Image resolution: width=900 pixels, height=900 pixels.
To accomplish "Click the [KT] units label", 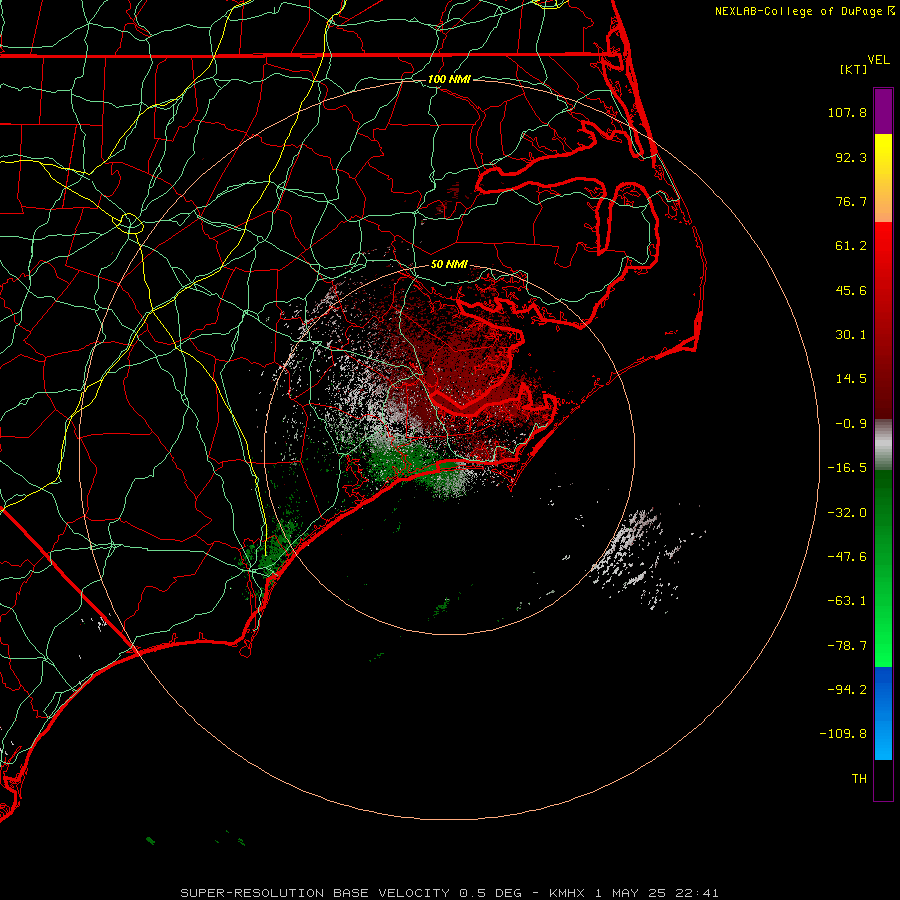I will [854, 69].
